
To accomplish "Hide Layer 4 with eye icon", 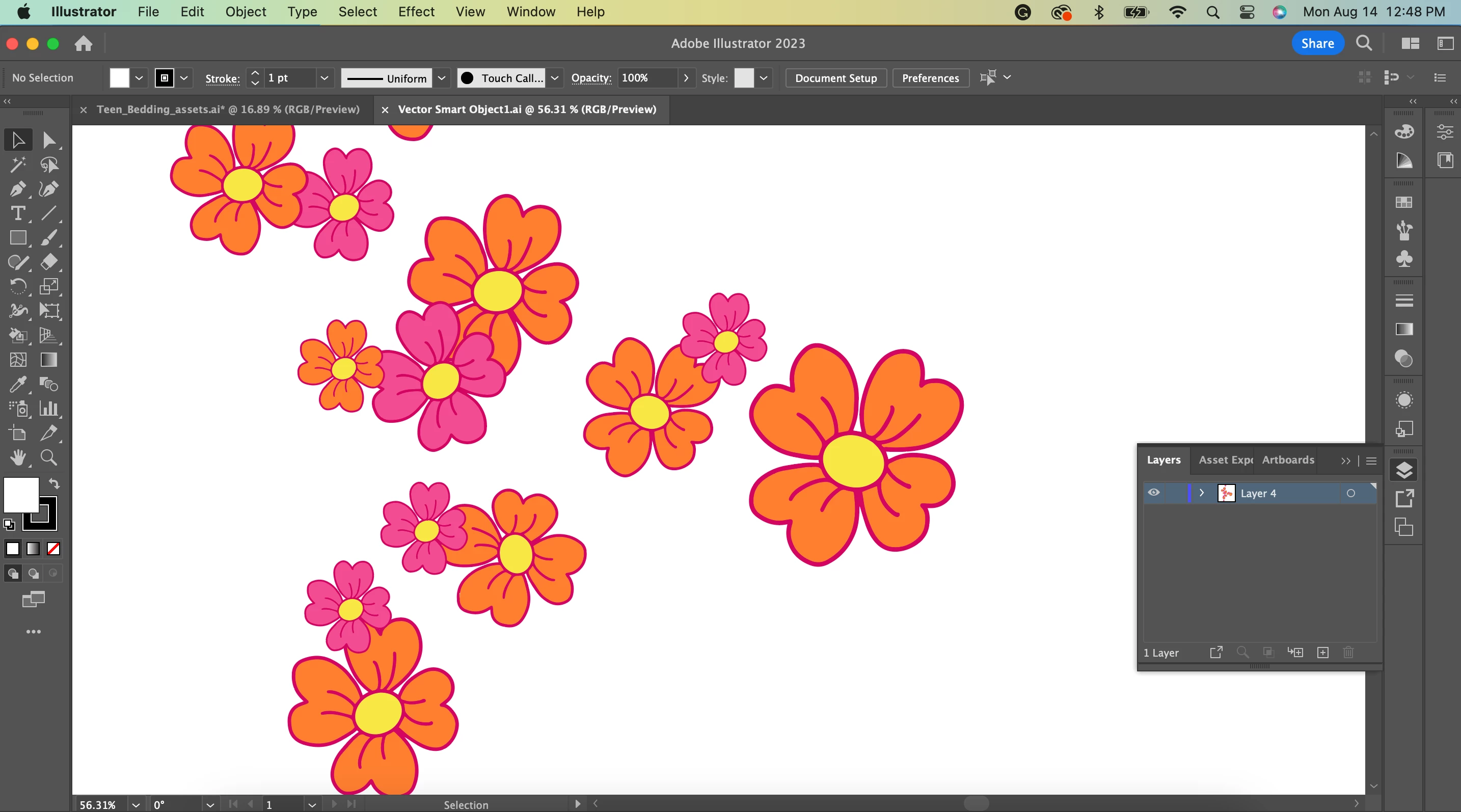I will coord(1154,493).
